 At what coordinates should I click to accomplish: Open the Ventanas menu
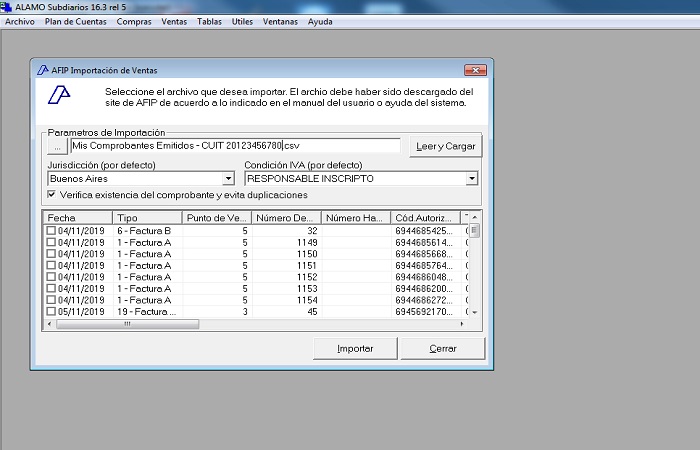[x=280, y=21]
